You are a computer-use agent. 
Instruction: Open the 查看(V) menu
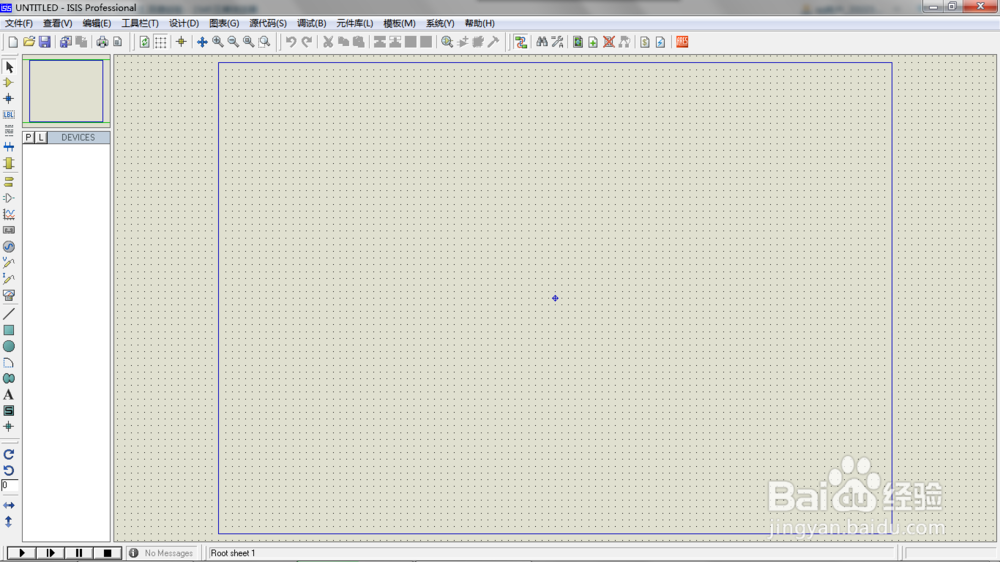click(57, 23)
